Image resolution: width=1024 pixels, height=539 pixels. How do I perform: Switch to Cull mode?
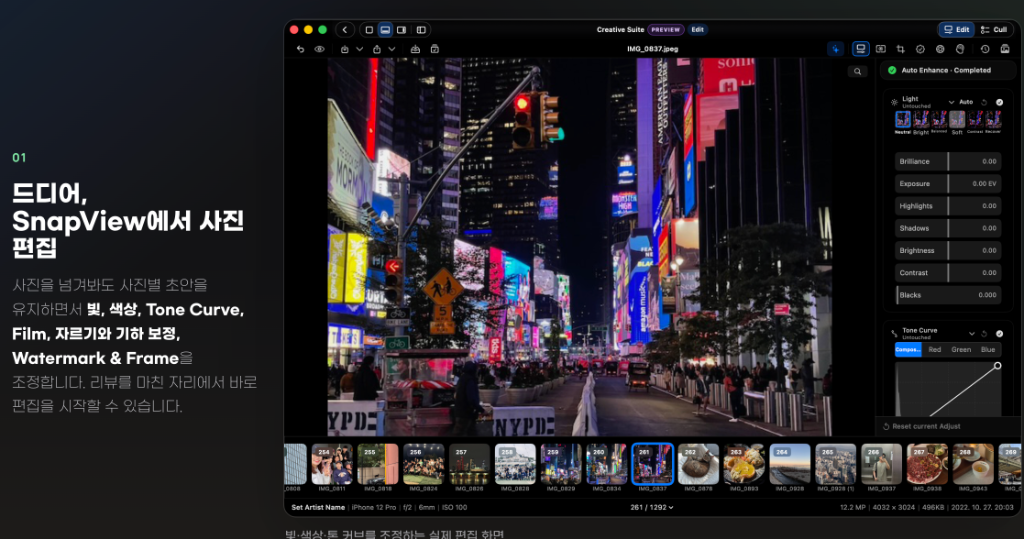[x=994, y=29]
